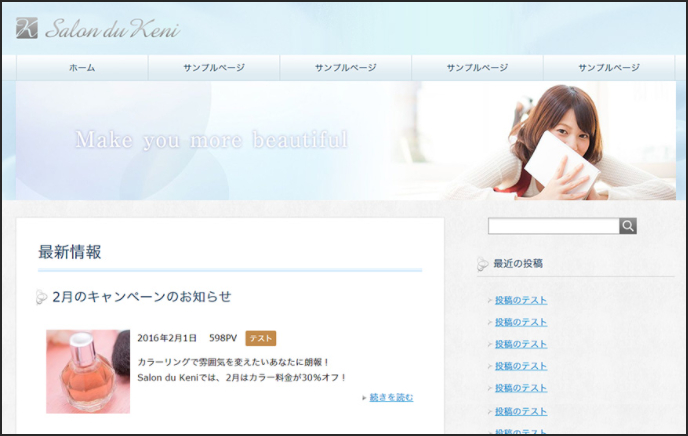The height and width of the screenshot is (436, 688).
Task: Click the first 投稿のテスト link
Action: coord(521,300)
